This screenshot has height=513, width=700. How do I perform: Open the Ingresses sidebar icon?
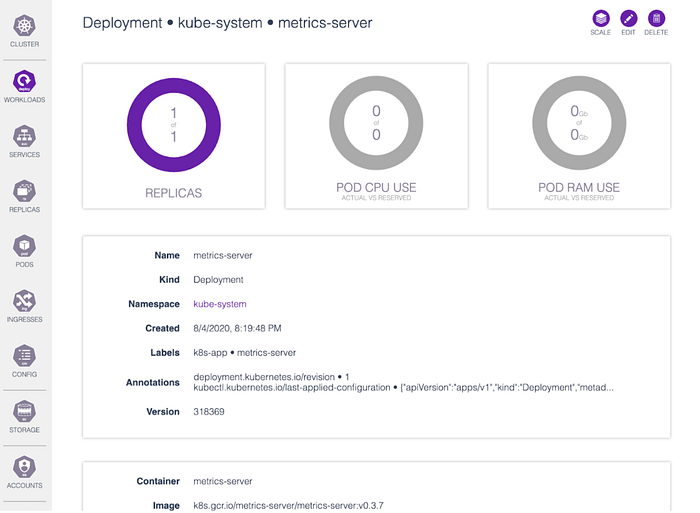[25, 306]
